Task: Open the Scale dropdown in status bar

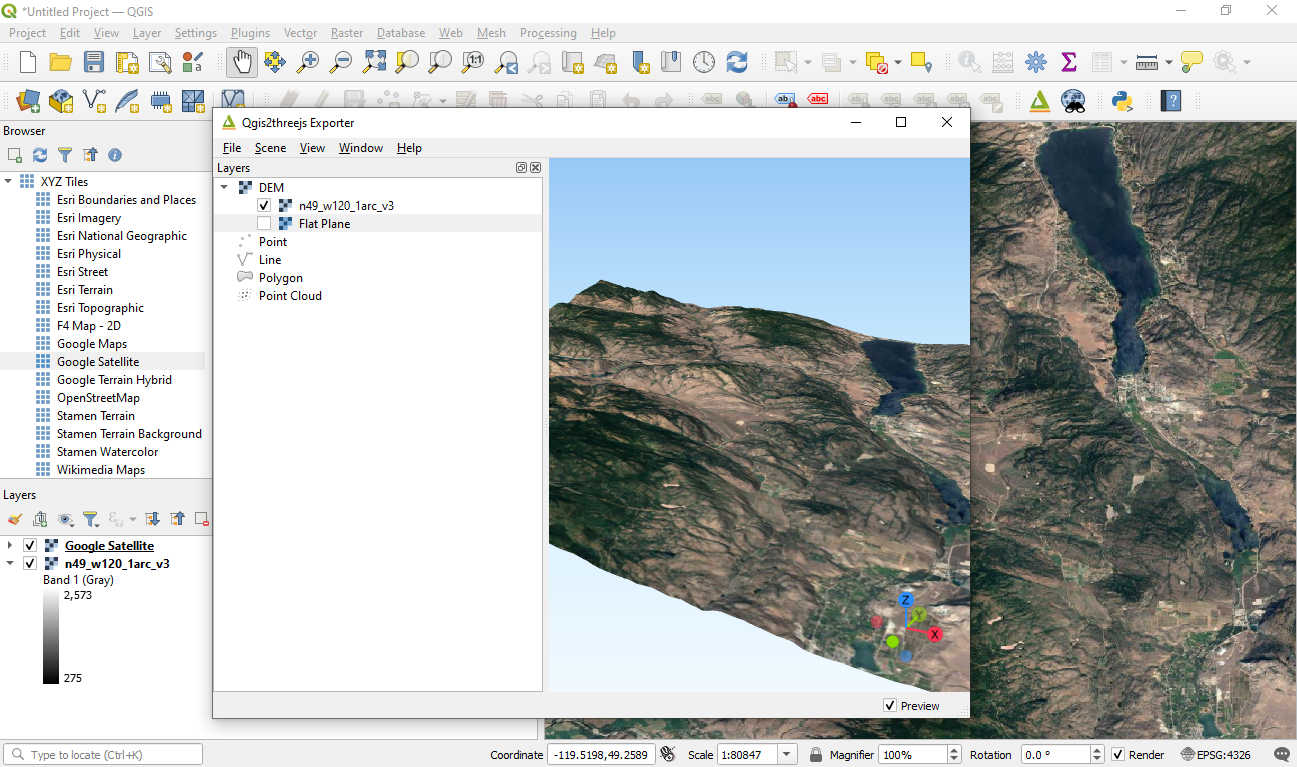Action: [x=787, y=755]
